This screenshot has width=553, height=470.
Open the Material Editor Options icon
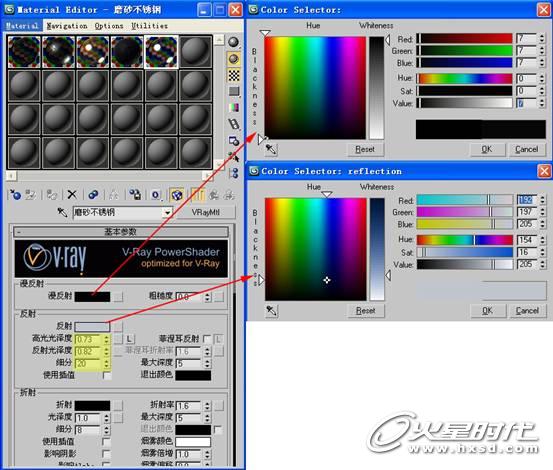[233, 141]
